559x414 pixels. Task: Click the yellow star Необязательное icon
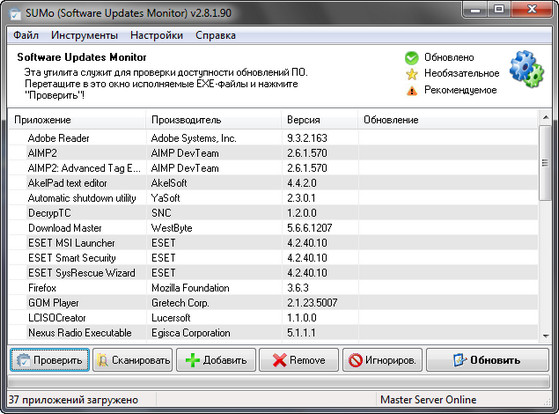pos(411,74)
